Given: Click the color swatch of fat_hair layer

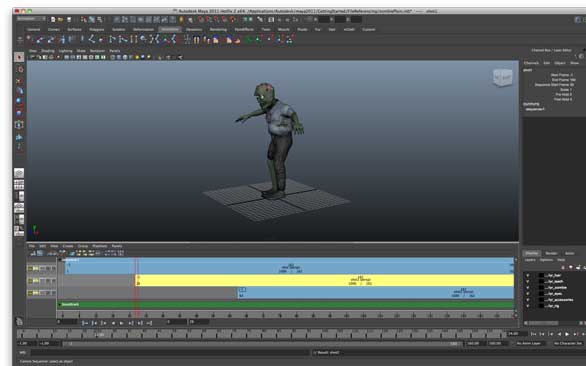Looking at the screenshot, I should tap(541, 276).
